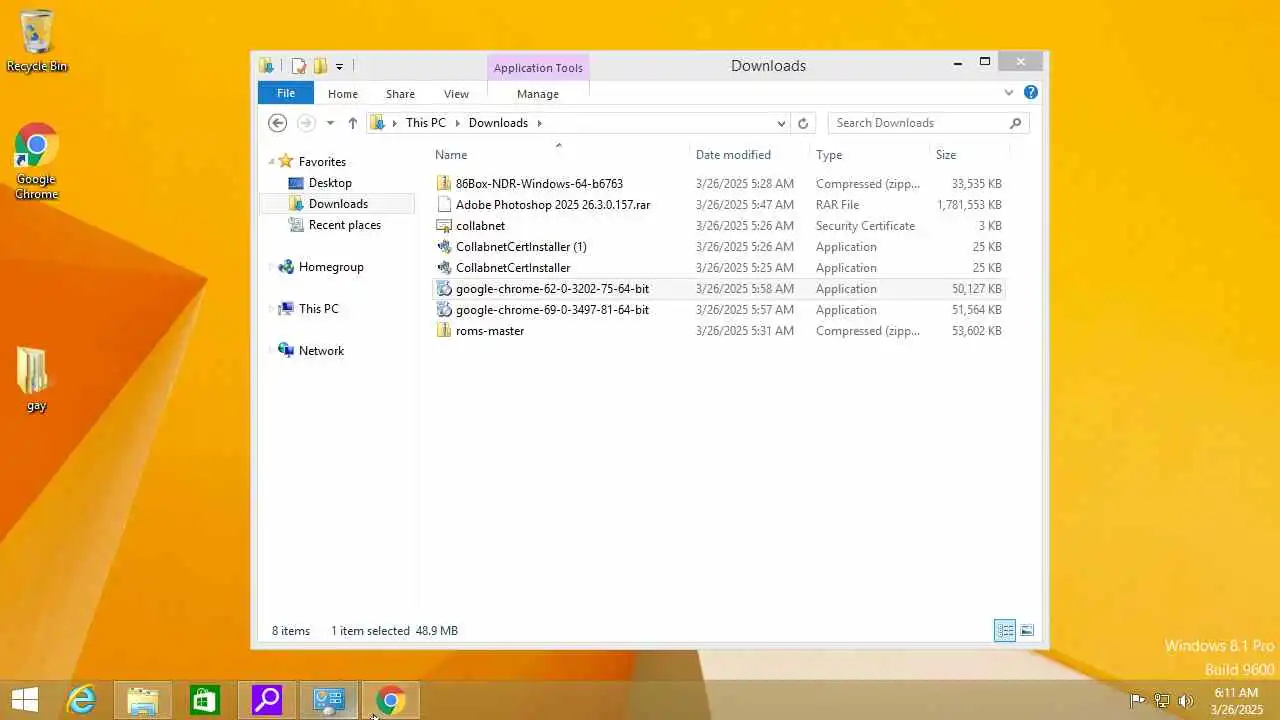Click This PC in the address bar
The width and height of the screenshot is (1280, 720).
pos(425,123)
